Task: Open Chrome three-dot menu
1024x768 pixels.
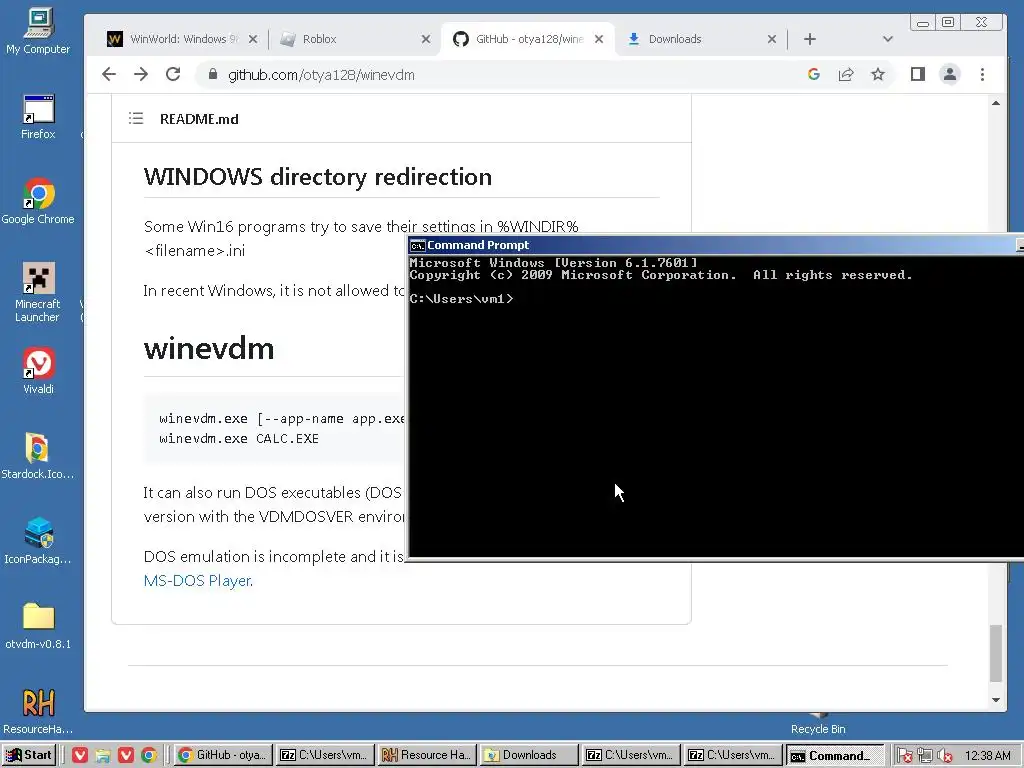Action: (x=982, y=74)
